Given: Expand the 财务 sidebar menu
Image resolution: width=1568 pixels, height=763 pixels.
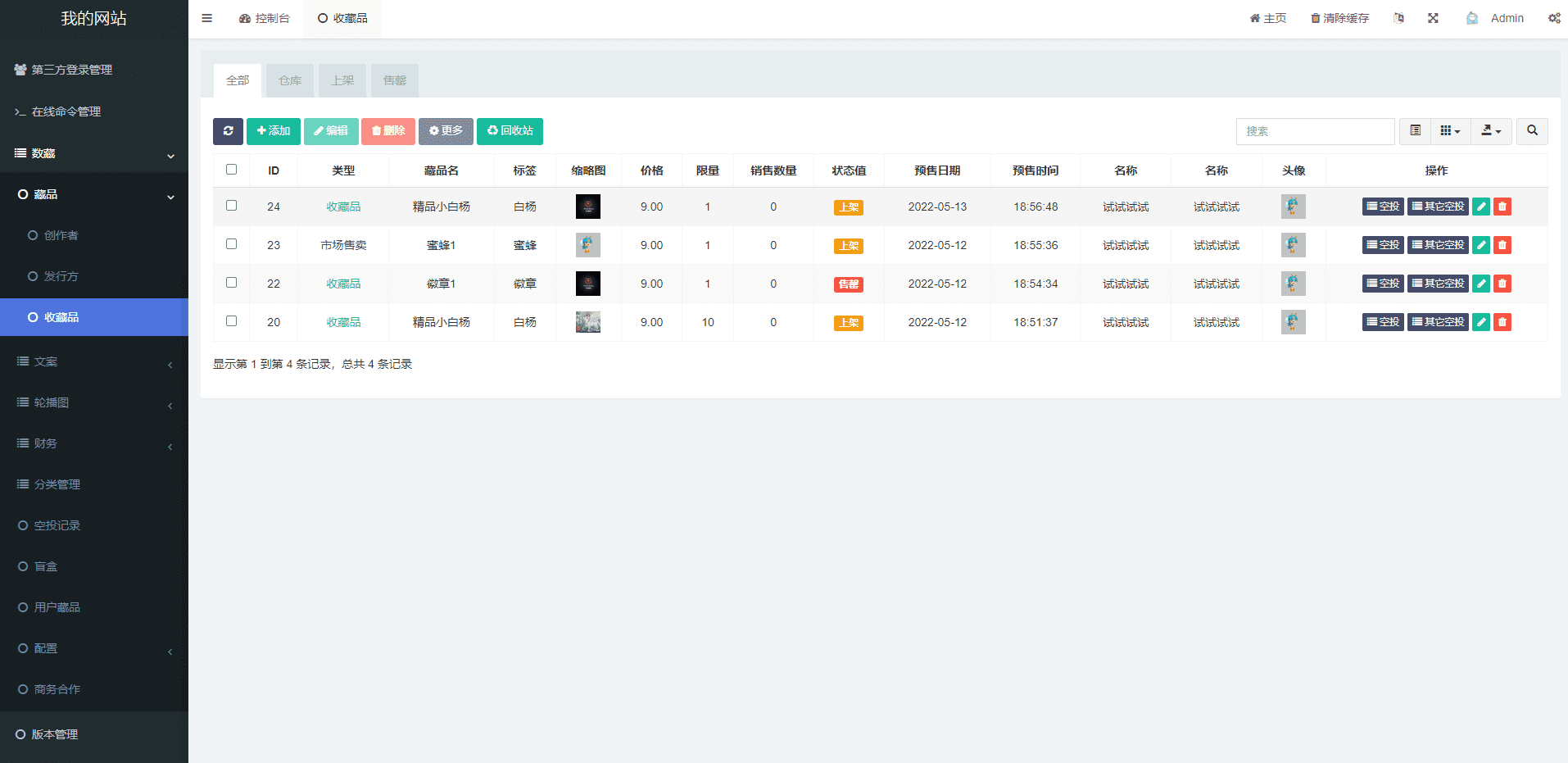Looking at the screenshot, I should 93,443.
